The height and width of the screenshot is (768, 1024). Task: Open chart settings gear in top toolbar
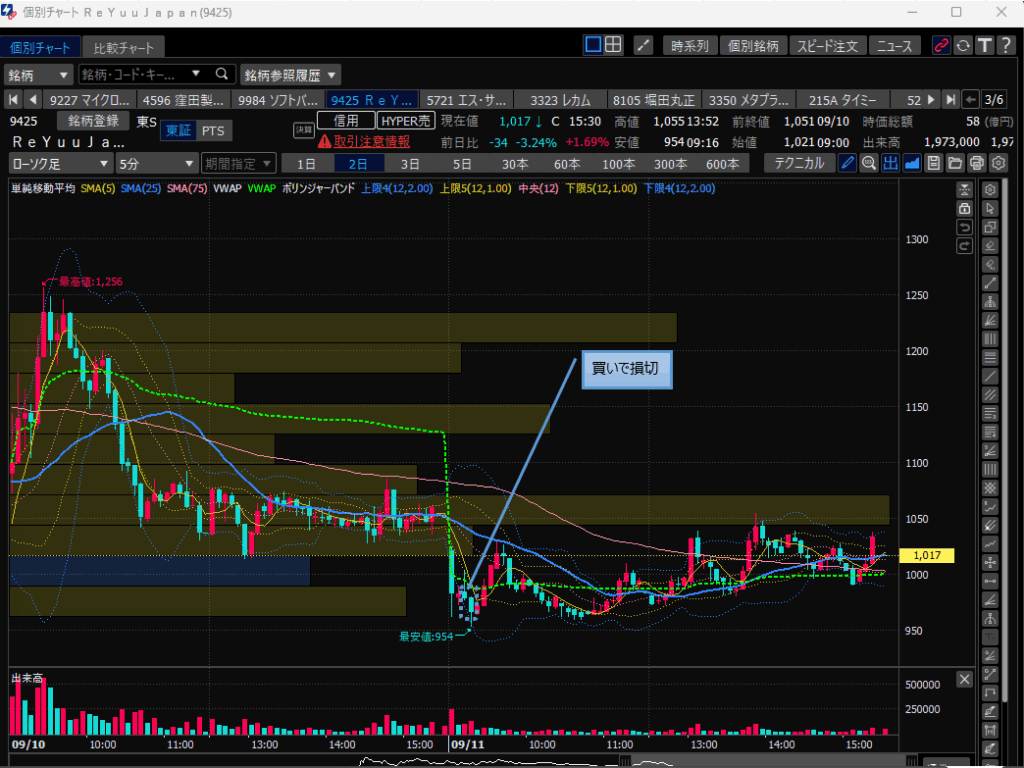point(998,163)
